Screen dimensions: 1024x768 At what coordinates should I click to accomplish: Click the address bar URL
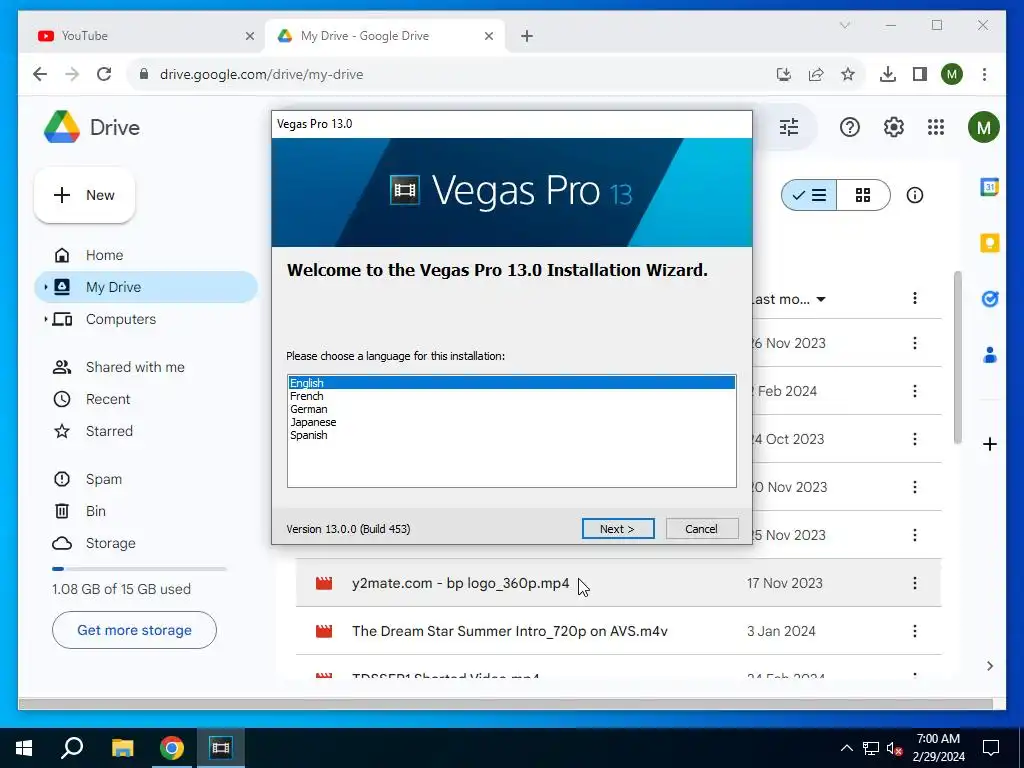point(261,74)
